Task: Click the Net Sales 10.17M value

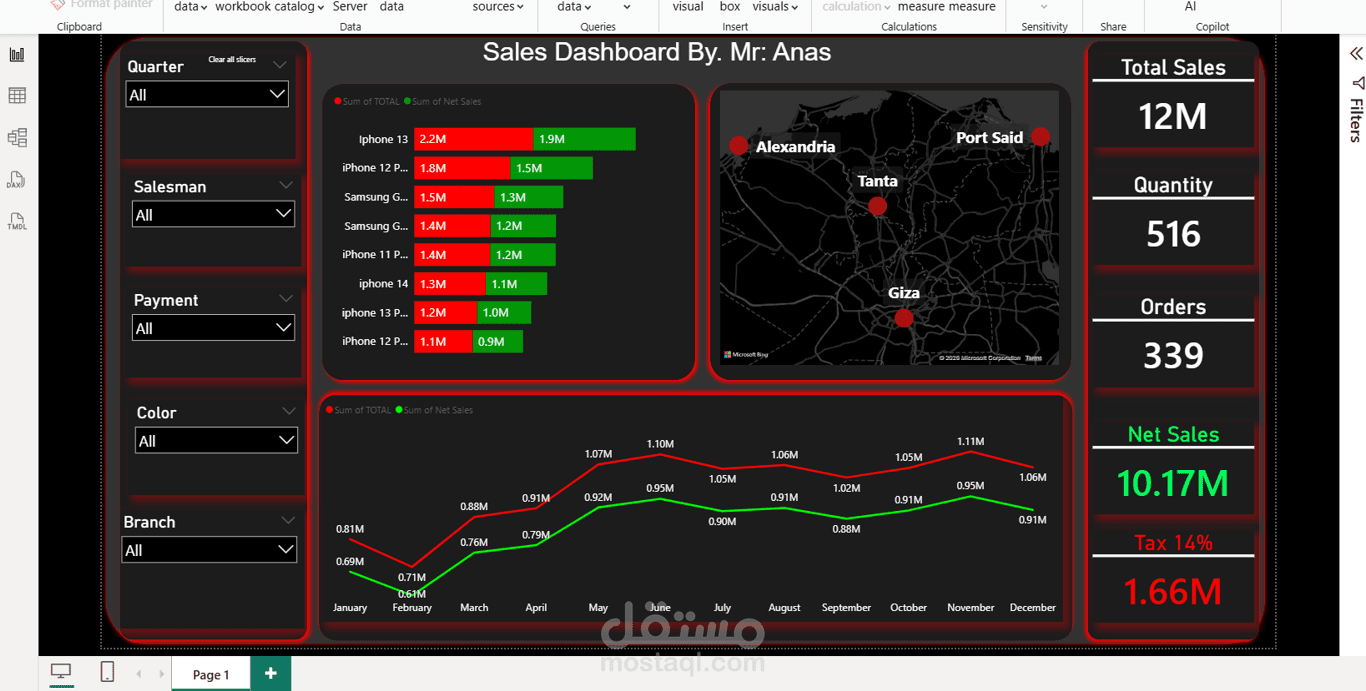Action: (1172, 483)
